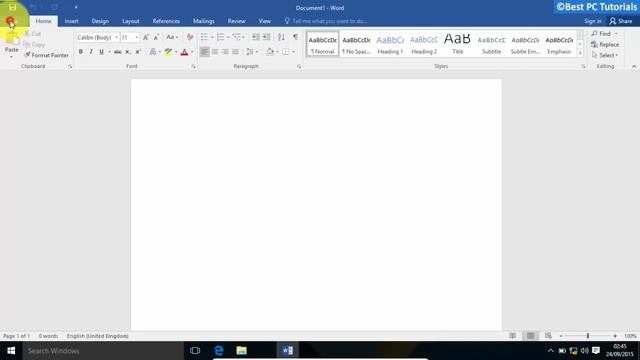Click Sign in at top right
The height and width of the screenshot is (360, 640).
[x=593, y=21]
